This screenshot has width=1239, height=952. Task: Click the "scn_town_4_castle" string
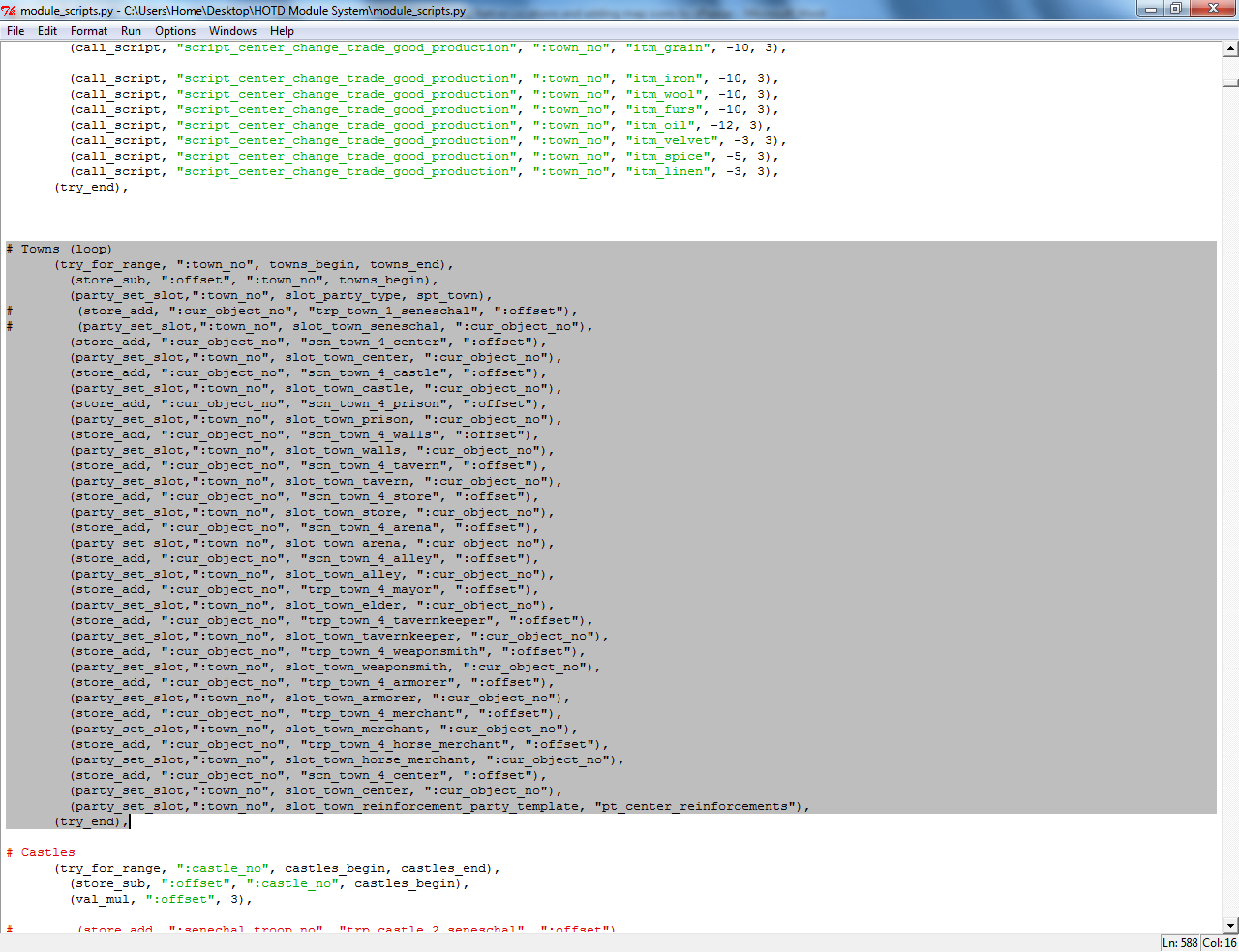pos(374,372)
